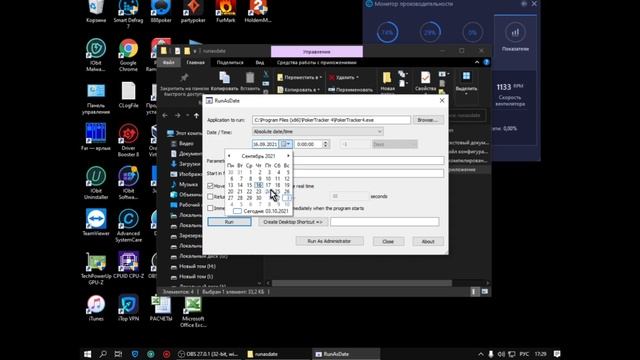Click Копировать icon in Explorer ribbon
This screenshot has width=640, height=360.
point(224,81)
